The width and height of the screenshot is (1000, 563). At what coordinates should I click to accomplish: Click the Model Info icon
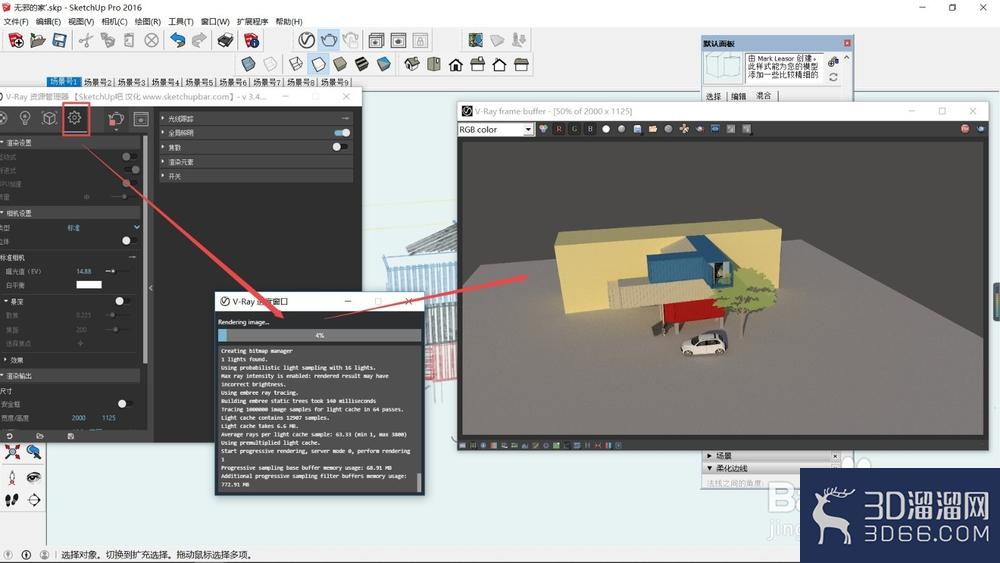pyautogui.click(x=252, y=41)
